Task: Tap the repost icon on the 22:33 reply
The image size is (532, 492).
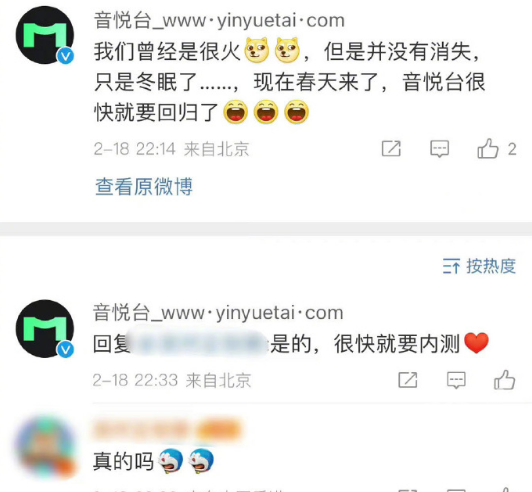Action: pos(407,380)
